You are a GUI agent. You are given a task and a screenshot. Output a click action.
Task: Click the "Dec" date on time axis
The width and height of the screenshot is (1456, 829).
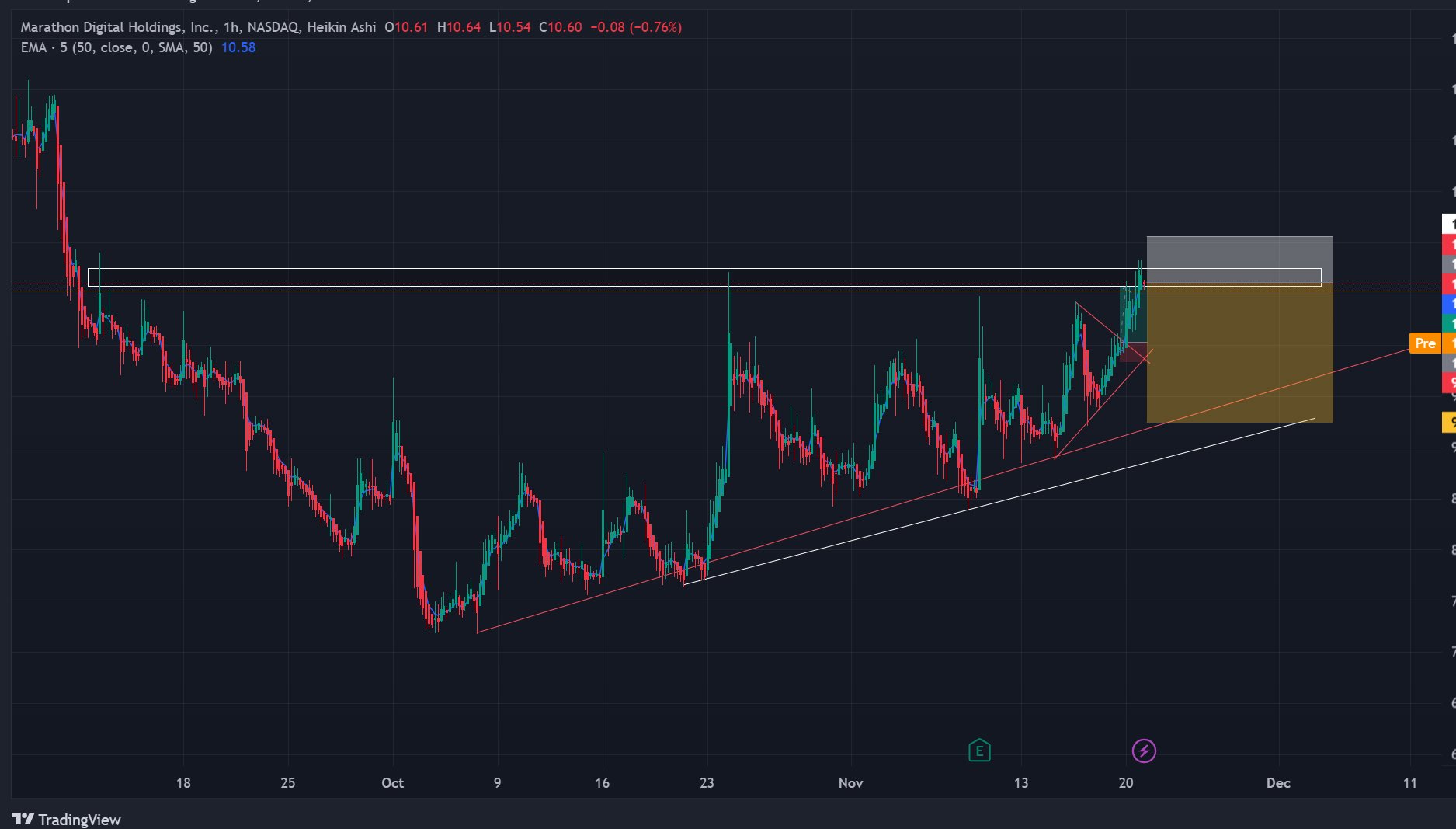coord(1278,782)
